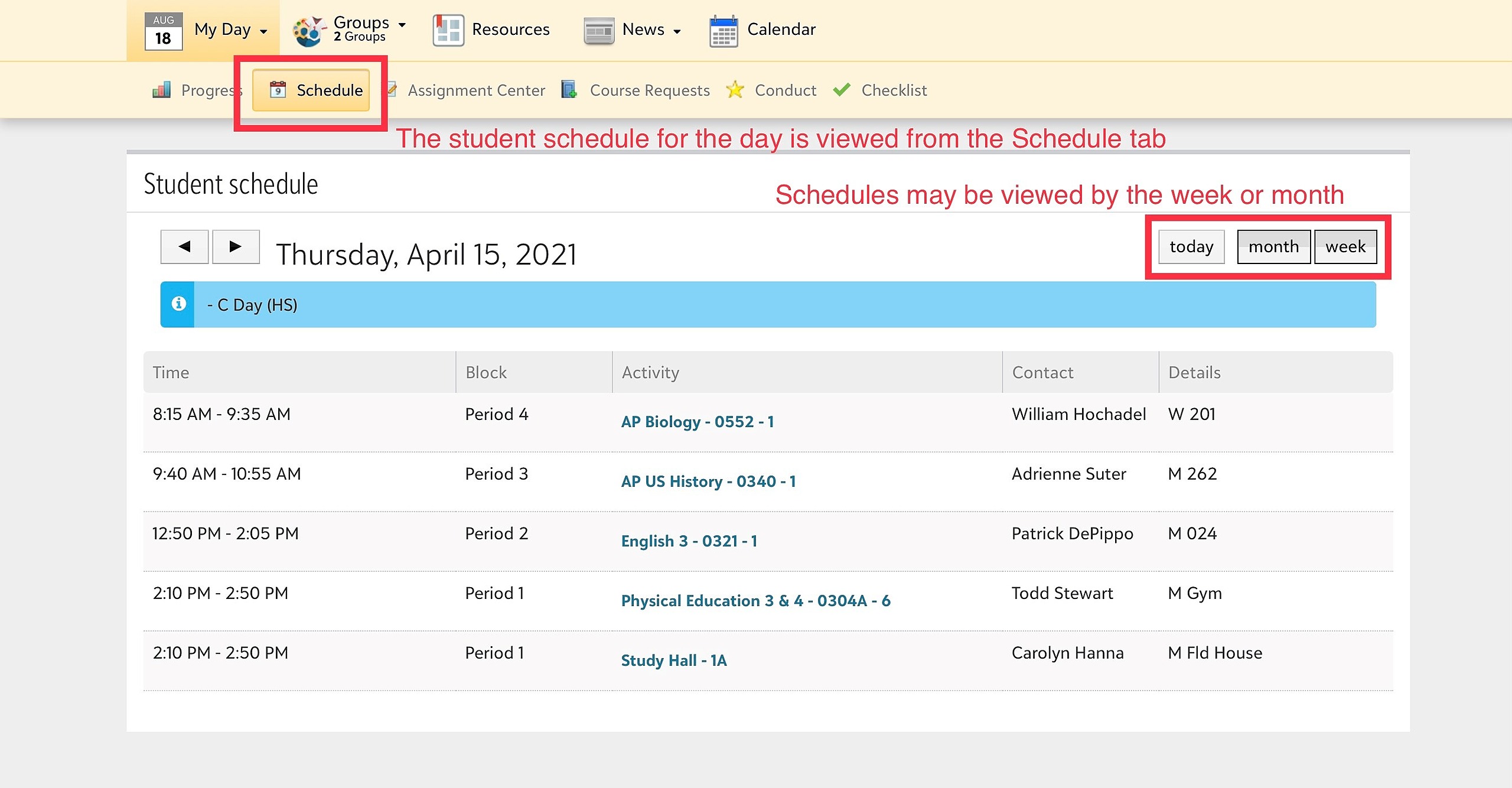Click the Details column header
1512x788 pixels.
(1276, 372)
